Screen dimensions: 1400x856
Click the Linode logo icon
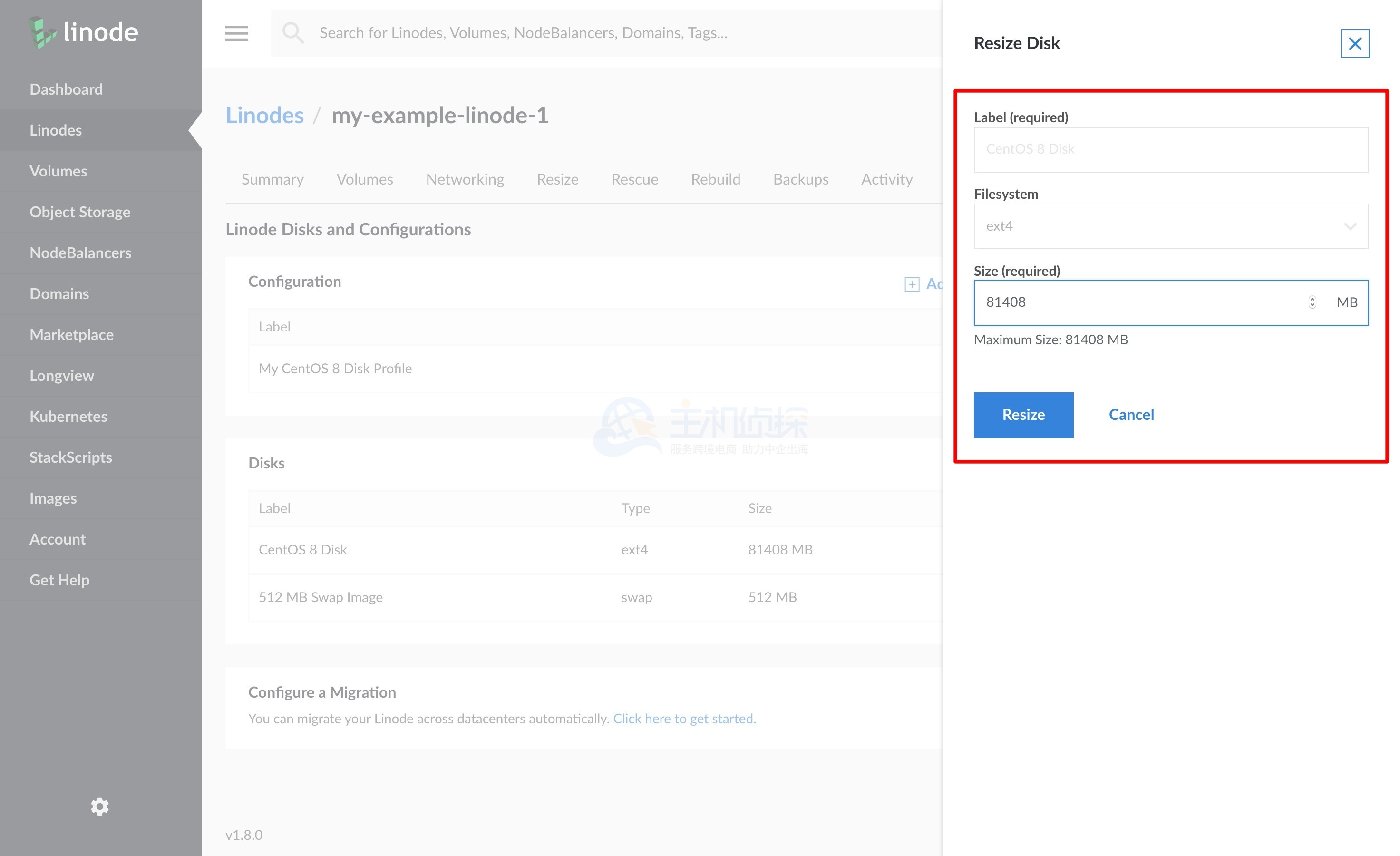tap(43, 32)
